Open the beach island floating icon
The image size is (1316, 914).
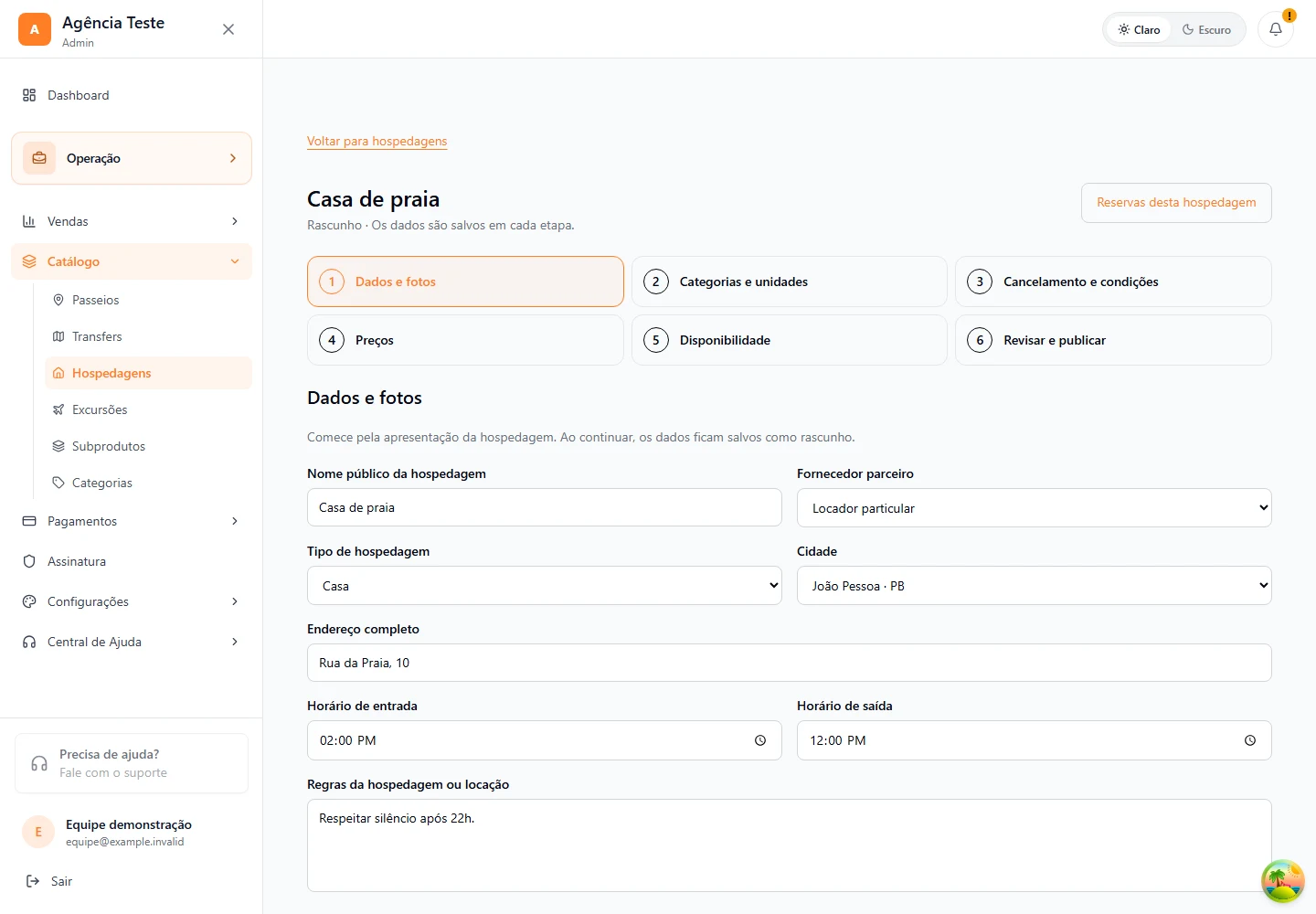pyautogui.click(x=1283, y=881)
